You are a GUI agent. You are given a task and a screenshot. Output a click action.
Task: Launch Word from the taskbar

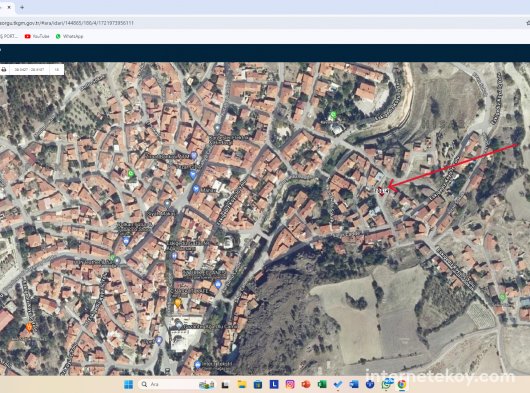[354, 384]
